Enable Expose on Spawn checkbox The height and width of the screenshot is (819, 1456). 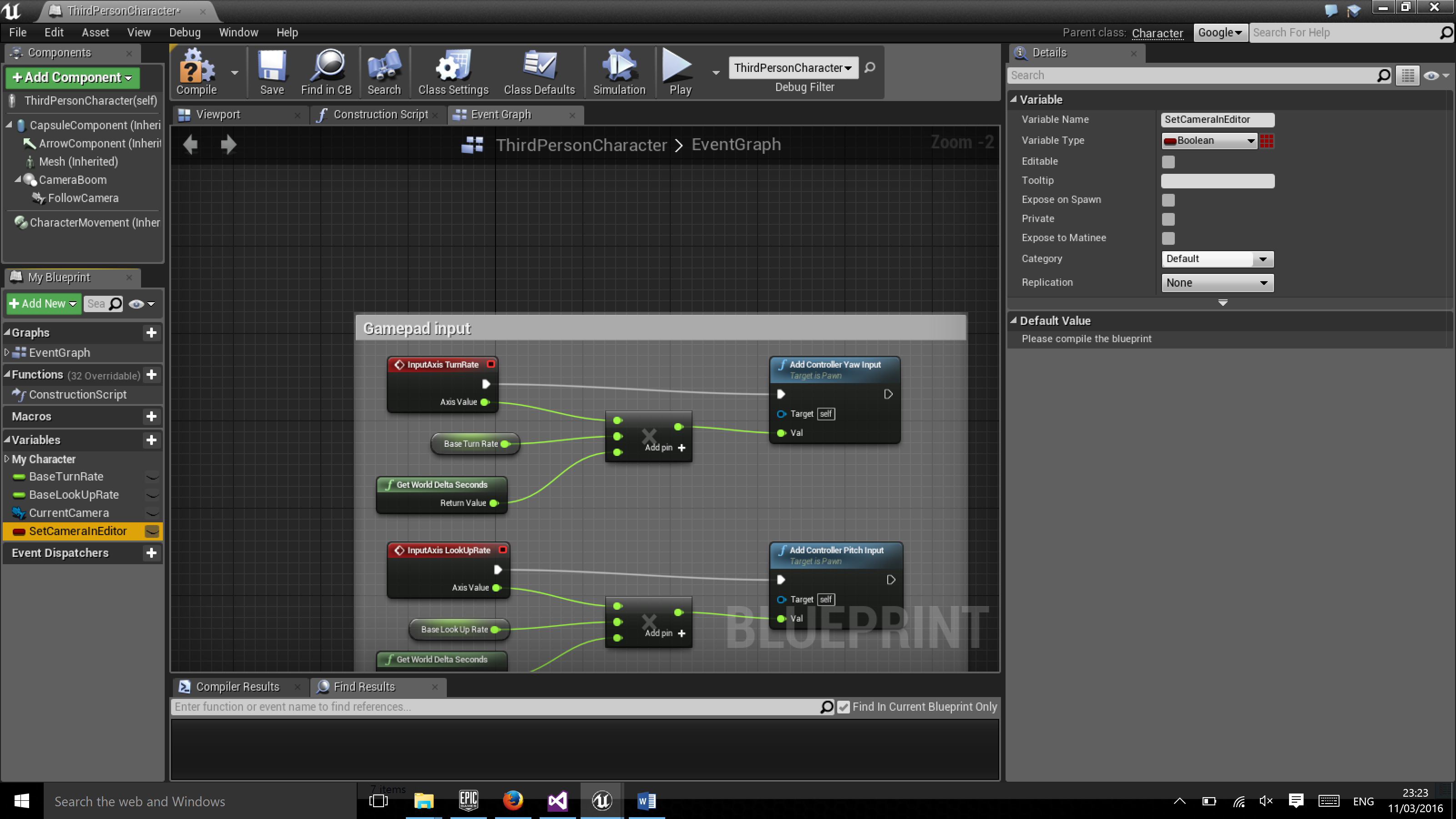[1168, 200]
